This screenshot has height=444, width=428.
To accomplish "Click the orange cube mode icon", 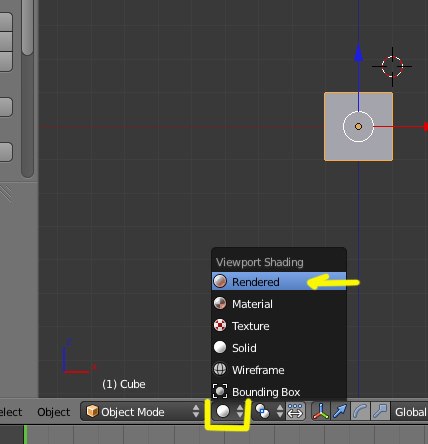I will [x=92, y=411].
